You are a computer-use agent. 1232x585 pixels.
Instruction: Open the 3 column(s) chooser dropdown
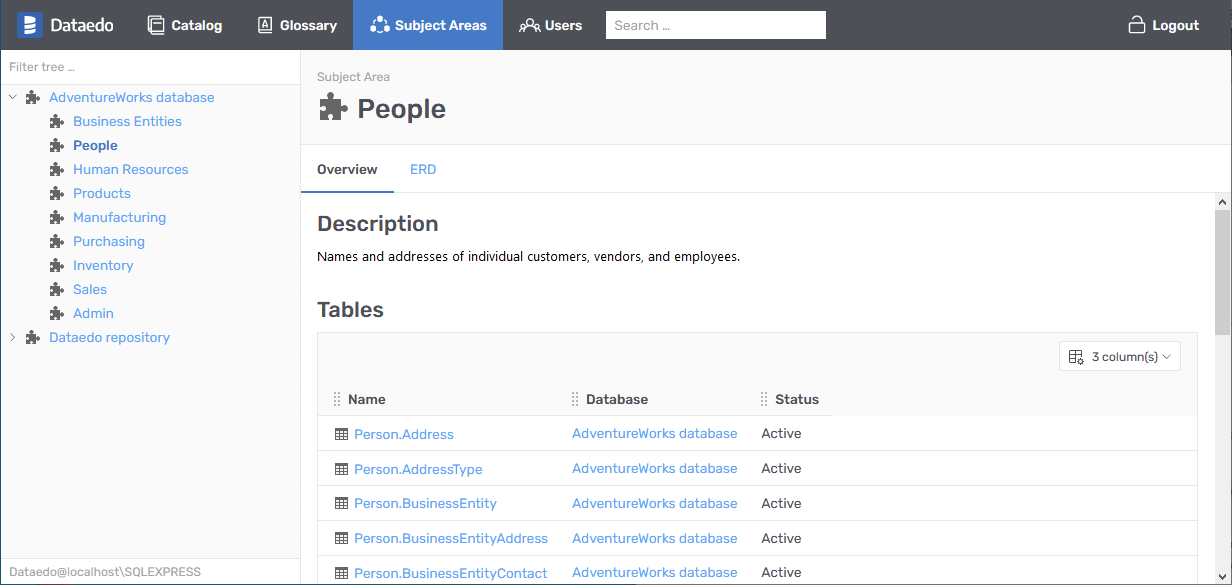[1119, 357]
